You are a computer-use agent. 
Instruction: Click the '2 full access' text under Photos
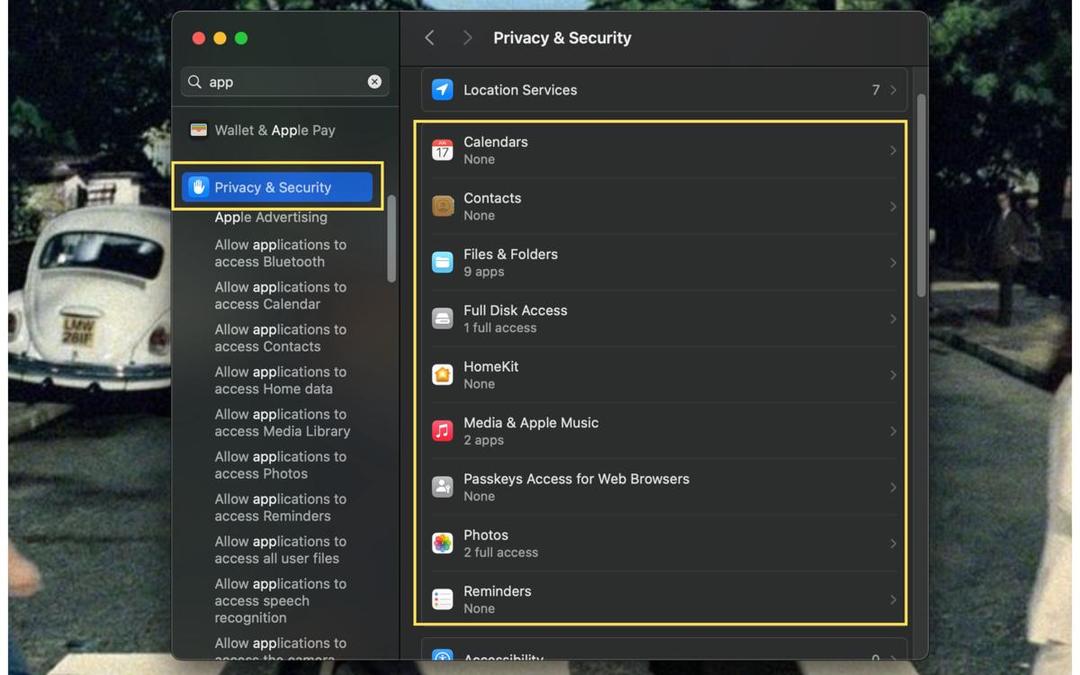(501, 552)
